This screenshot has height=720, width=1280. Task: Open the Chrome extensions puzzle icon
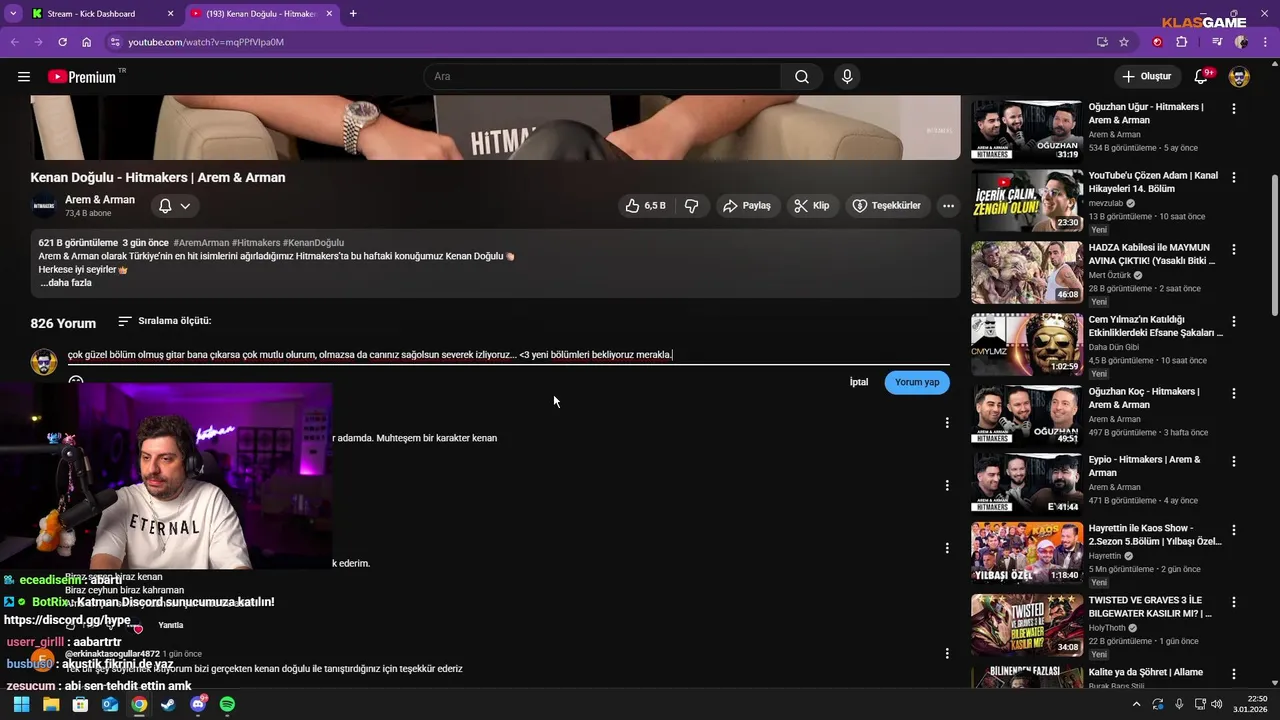click(1182, 42)
